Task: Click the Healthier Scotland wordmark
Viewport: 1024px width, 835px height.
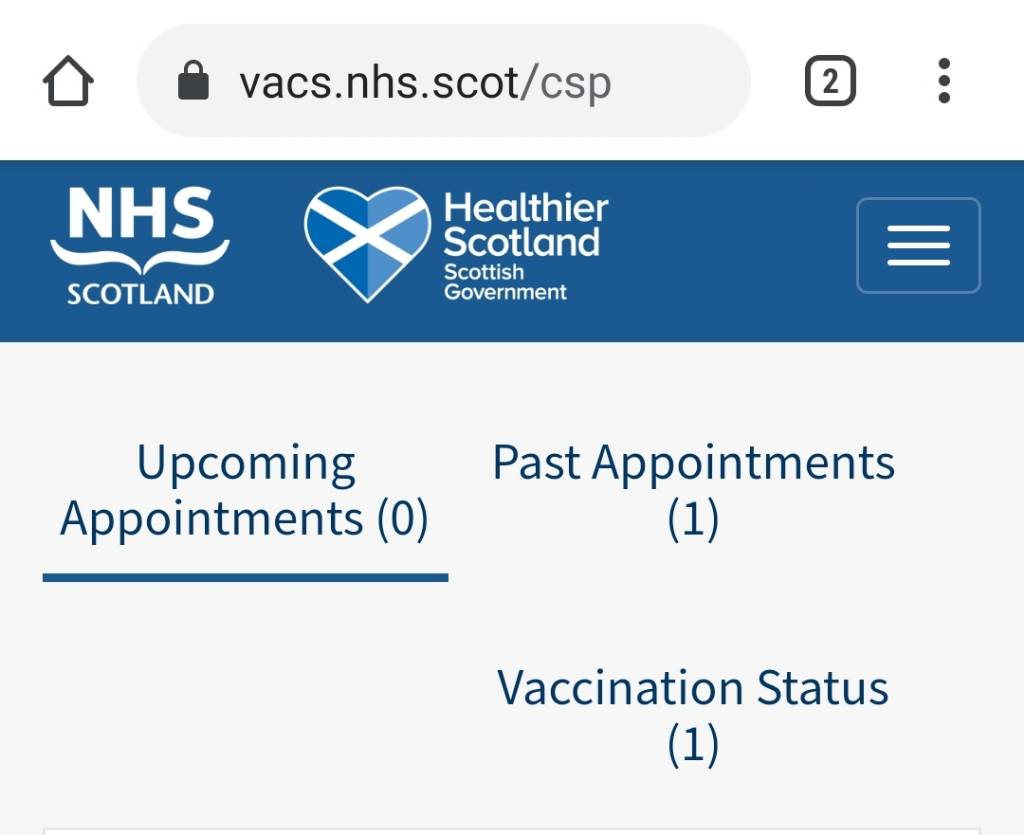Action: click(525, 225)
